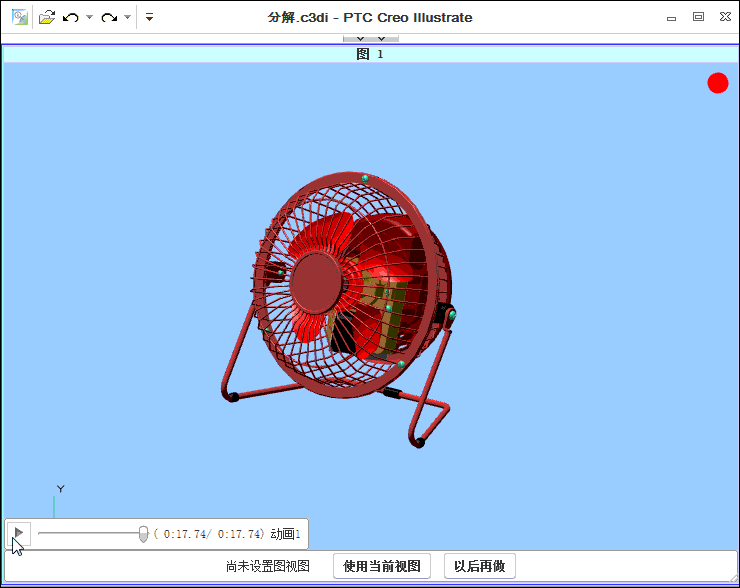Undo the last action
Image resolution: width=740 pixels, height=588 pixels.
(x=71, y=18)
